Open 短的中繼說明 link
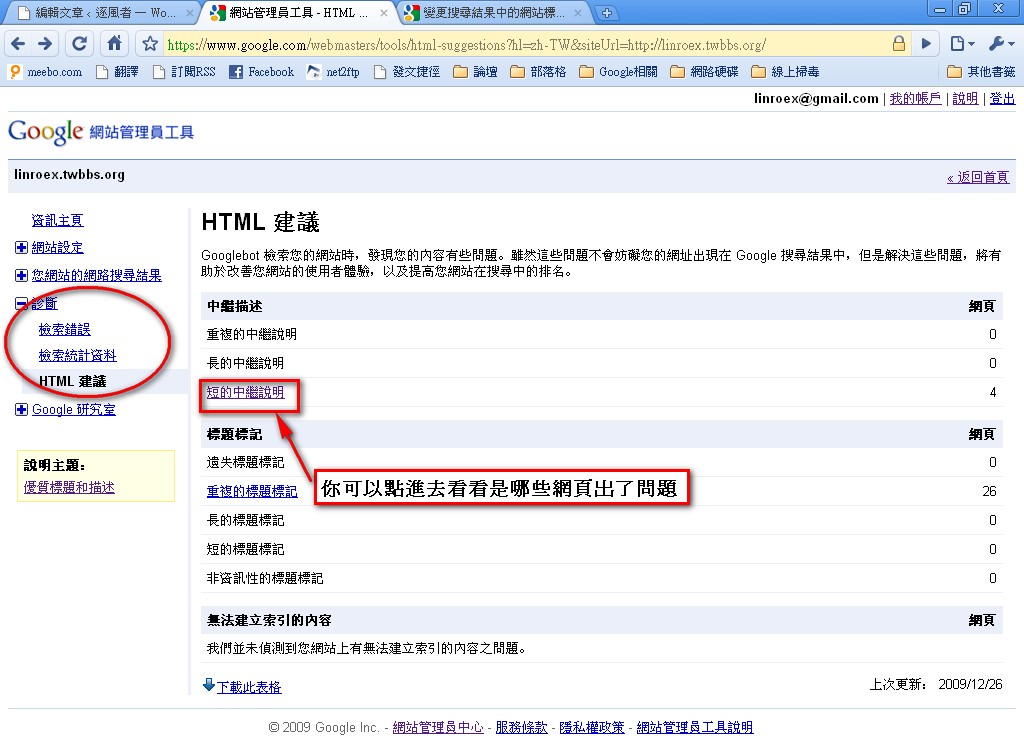This screenshot has width=1024, height=738. tap(246, 392)
